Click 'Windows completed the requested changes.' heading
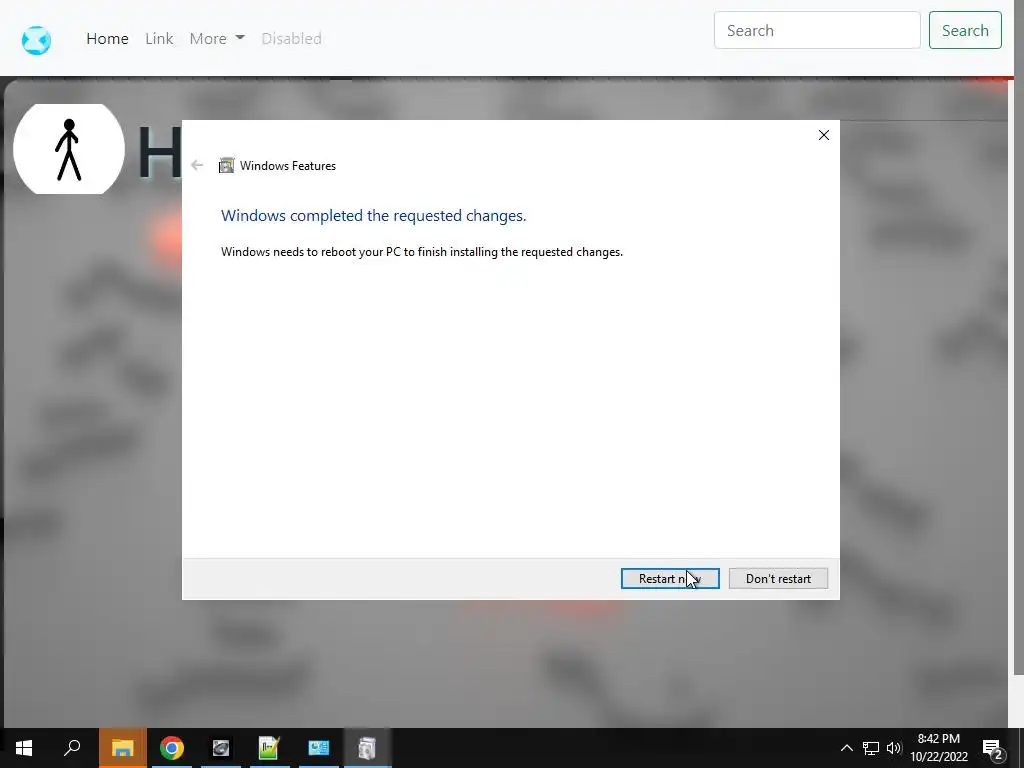 pos(374,216)
